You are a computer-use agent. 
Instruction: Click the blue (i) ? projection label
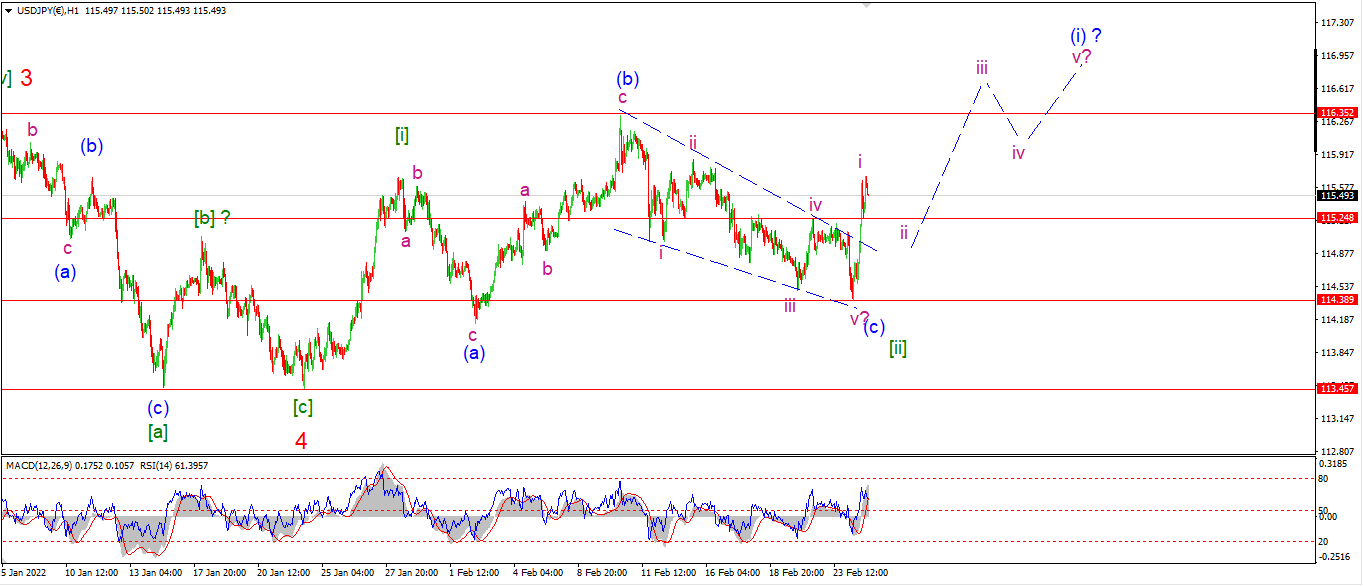[1086, 36]
